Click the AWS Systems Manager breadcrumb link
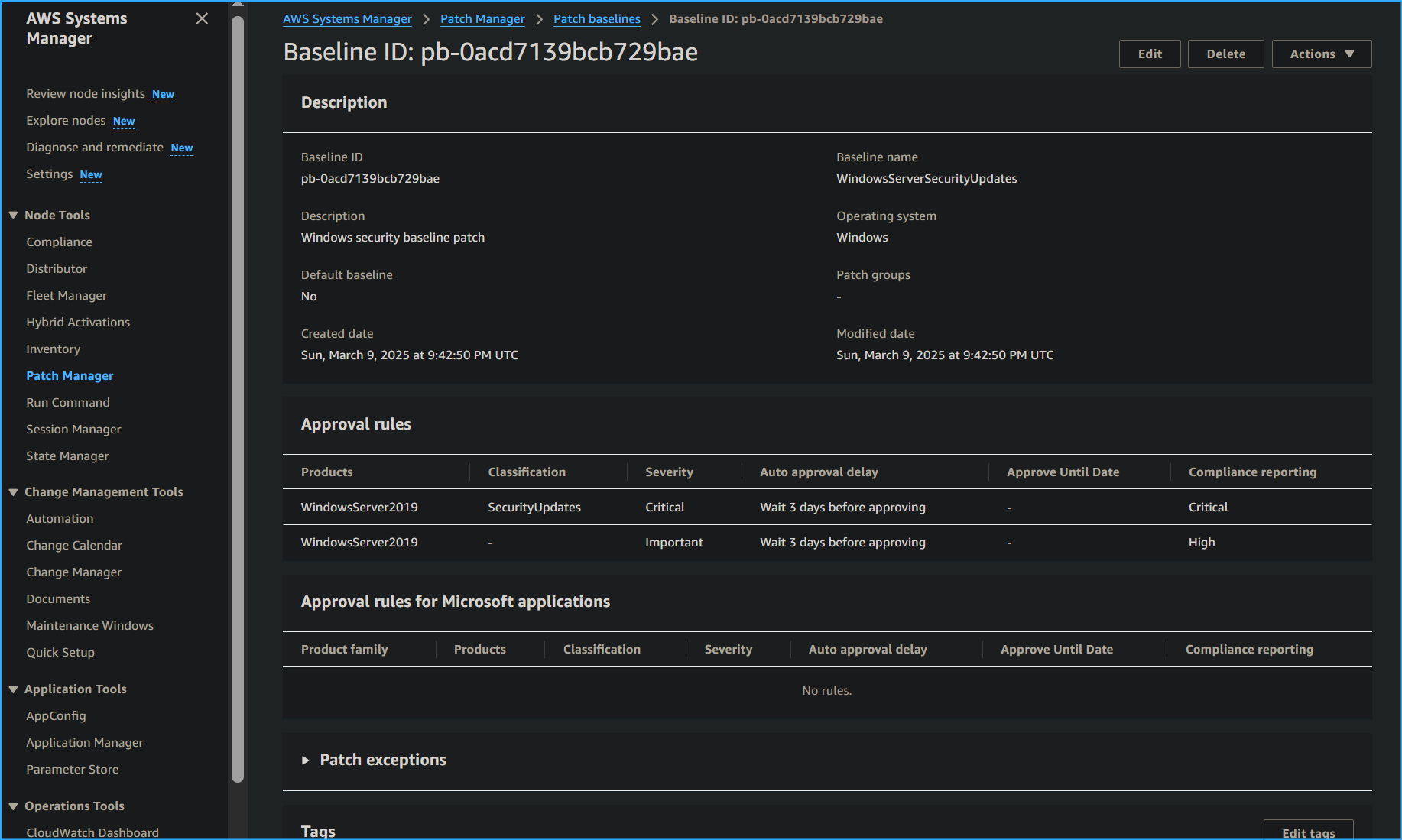This screenshot has height=840, width=1402. tap(347, 18)
